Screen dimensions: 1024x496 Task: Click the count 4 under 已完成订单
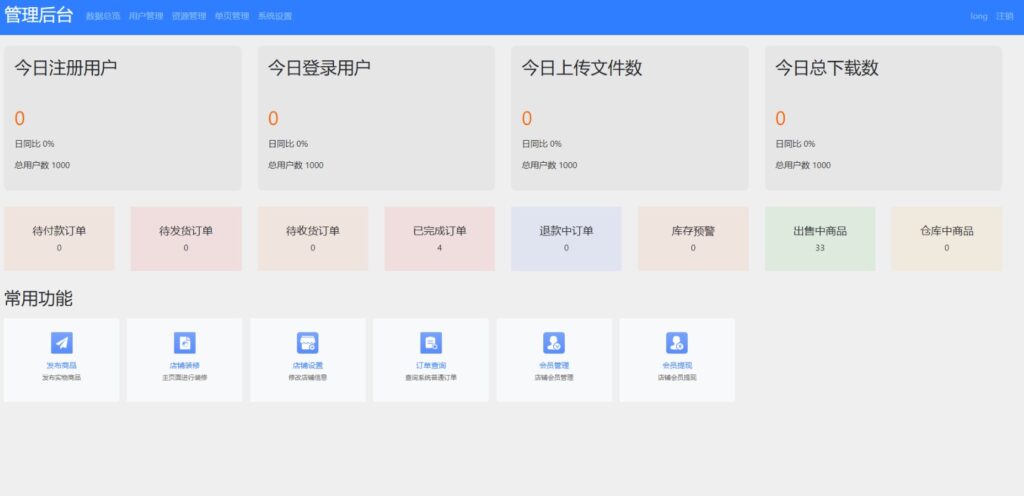[x=440, y=248]
